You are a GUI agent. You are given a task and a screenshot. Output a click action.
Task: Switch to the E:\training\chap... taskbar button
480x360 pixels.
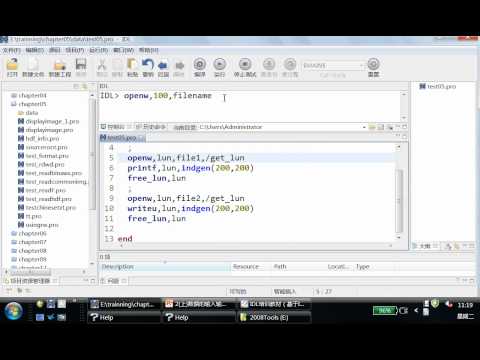click(x=124, y=304)
